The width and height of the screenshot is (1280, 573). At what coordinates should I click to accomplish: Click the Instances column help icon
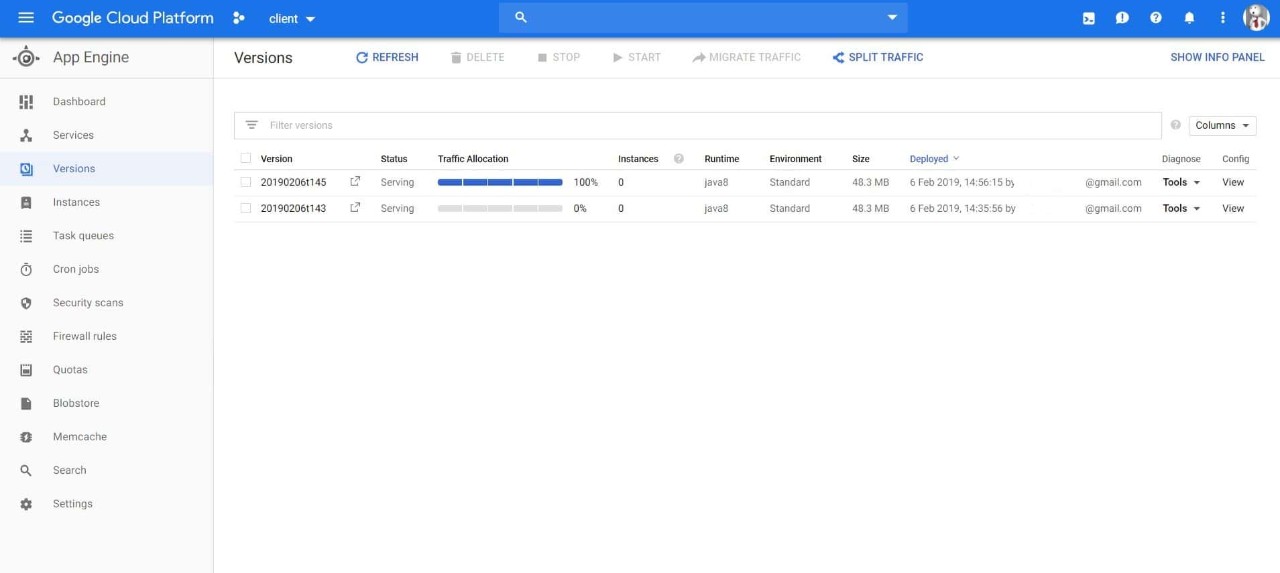pos(679,159)
